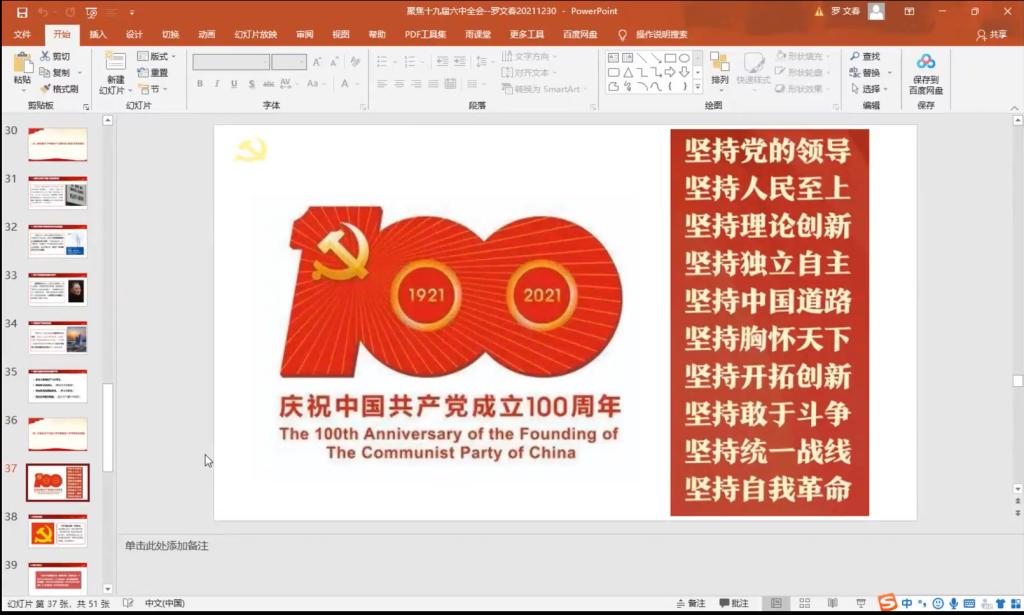Image resolution: width=1024 pixels, height=615 pixels.
Task: Click the font color A button
Action: pyautogui.click(x=344, y=84)
